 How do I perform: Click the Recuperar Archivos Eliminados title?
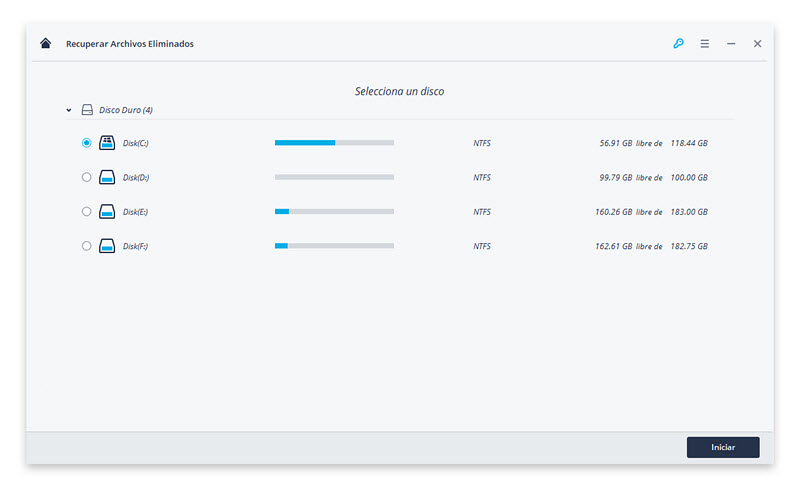130,44
